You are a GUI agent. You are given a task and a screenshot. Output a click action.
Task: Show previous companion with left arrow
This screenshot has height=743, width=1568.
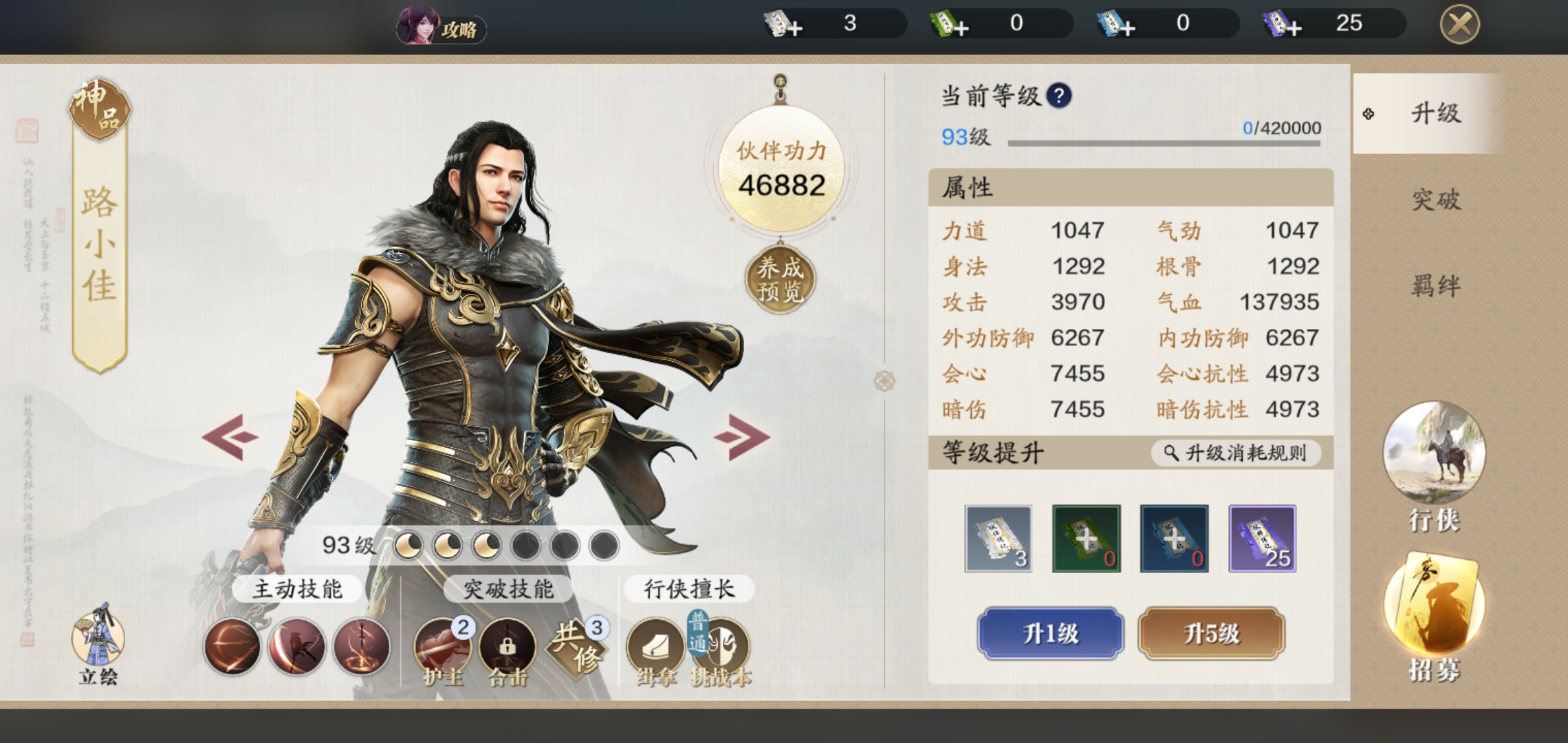(230, 436)
